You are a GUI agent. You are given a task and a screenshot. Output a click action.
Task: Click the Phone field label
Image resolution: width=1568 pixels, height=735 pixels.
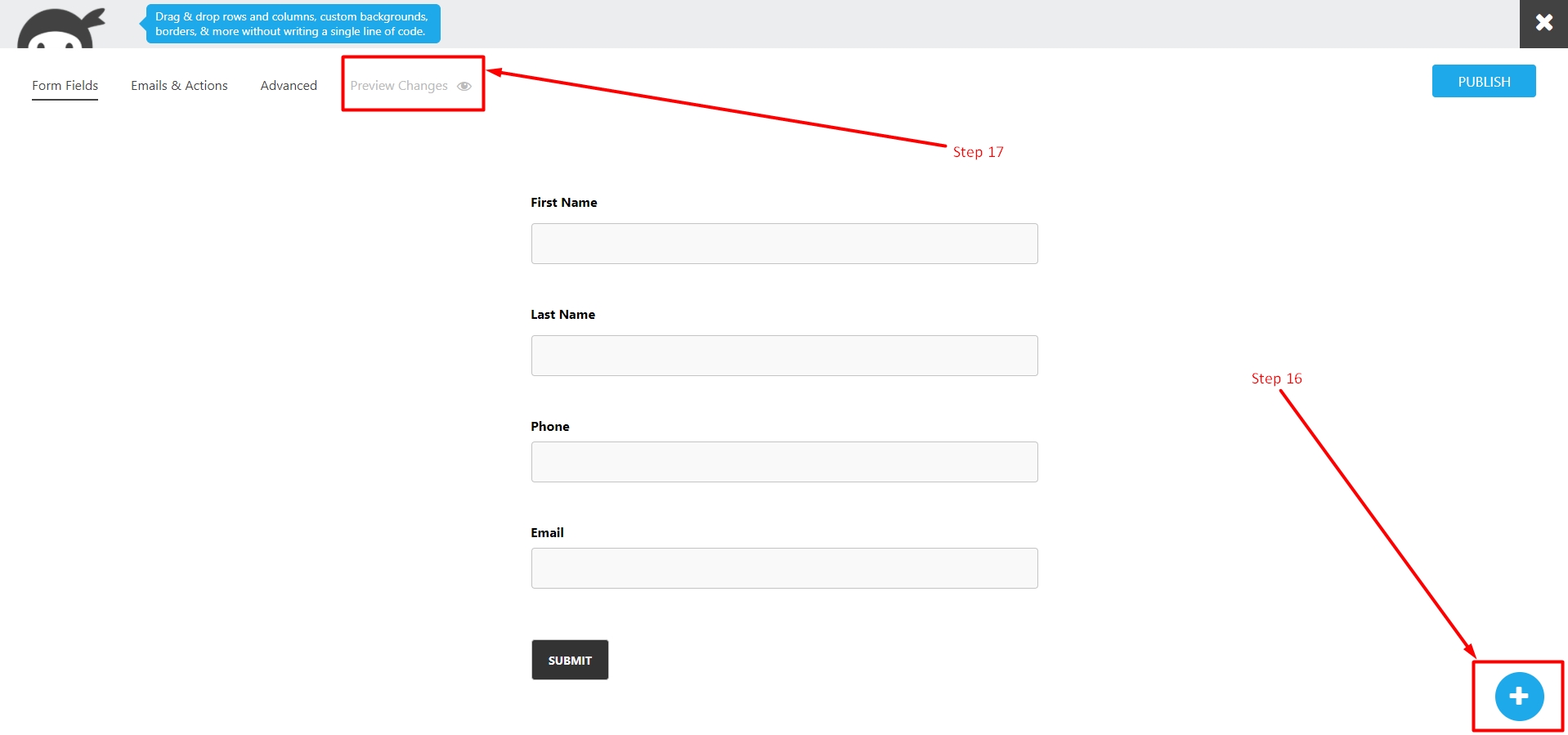coord(550,427)
